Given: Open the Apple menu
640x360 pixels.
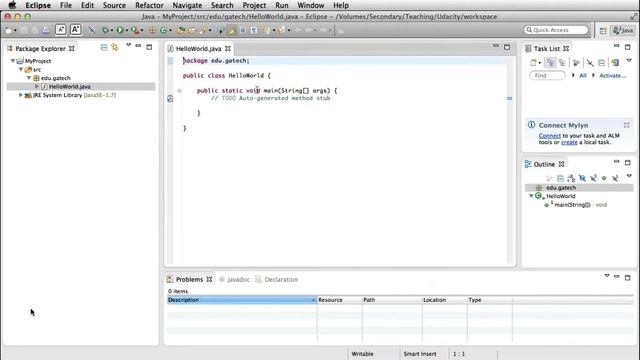Looking at the screenshot, I should [x=12, y=5].
